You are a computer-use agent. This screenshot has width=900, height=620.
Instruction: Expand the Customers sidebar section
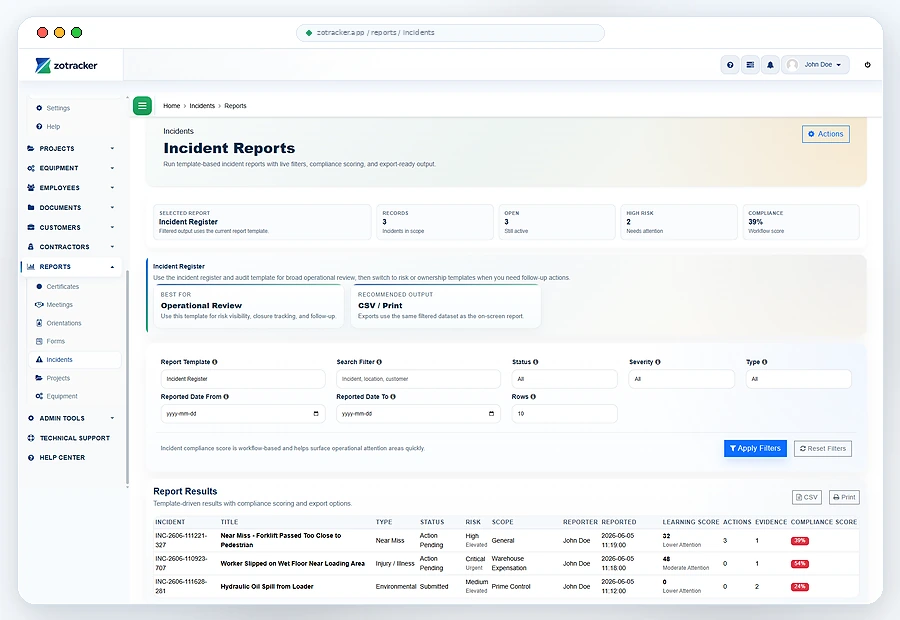point(71,227)
